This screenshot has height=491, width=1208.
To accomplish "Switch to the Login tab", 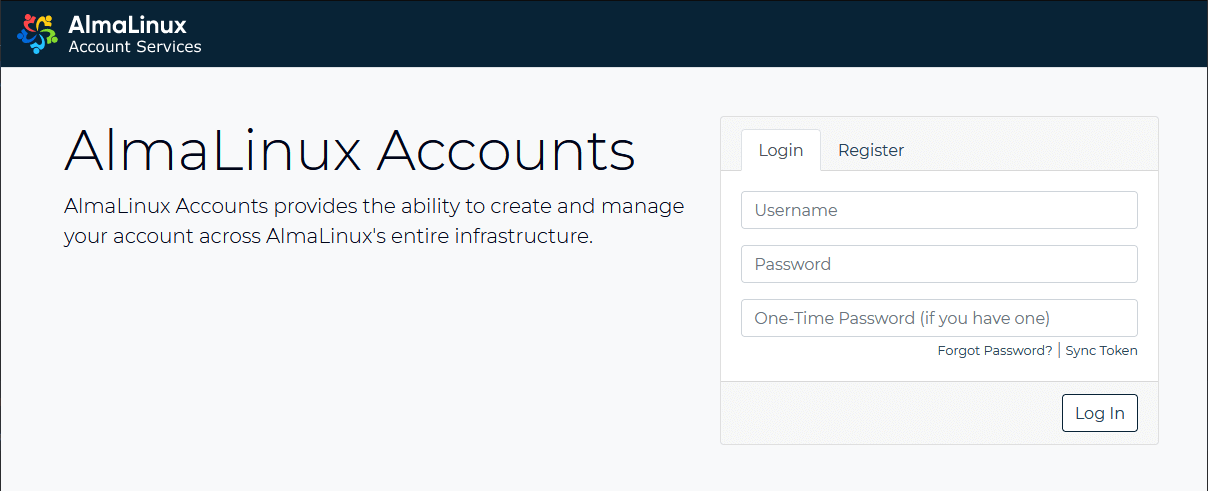I will [780, 150].
